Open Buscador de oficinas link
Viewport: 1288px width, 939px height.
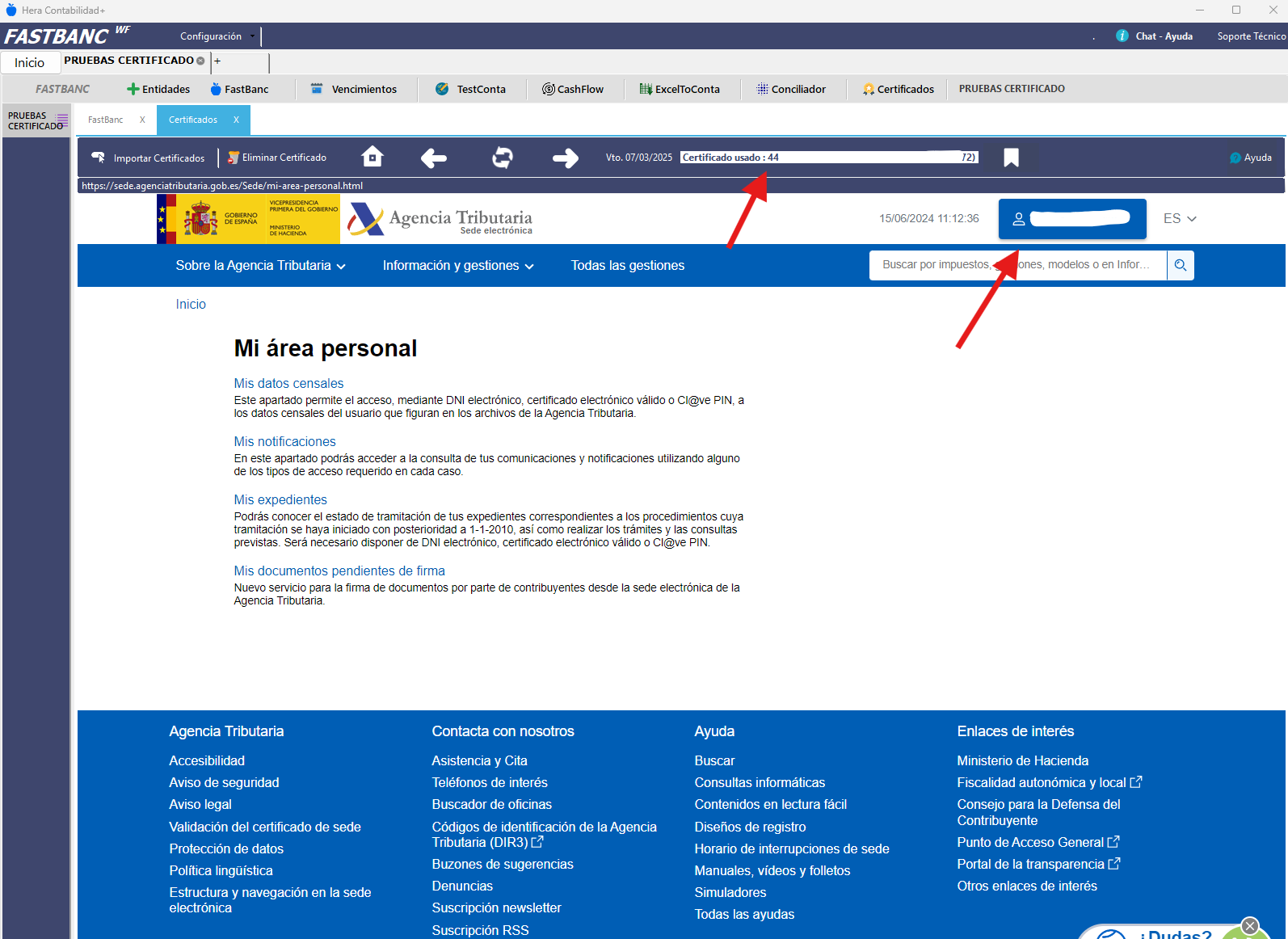click(492, 804)
